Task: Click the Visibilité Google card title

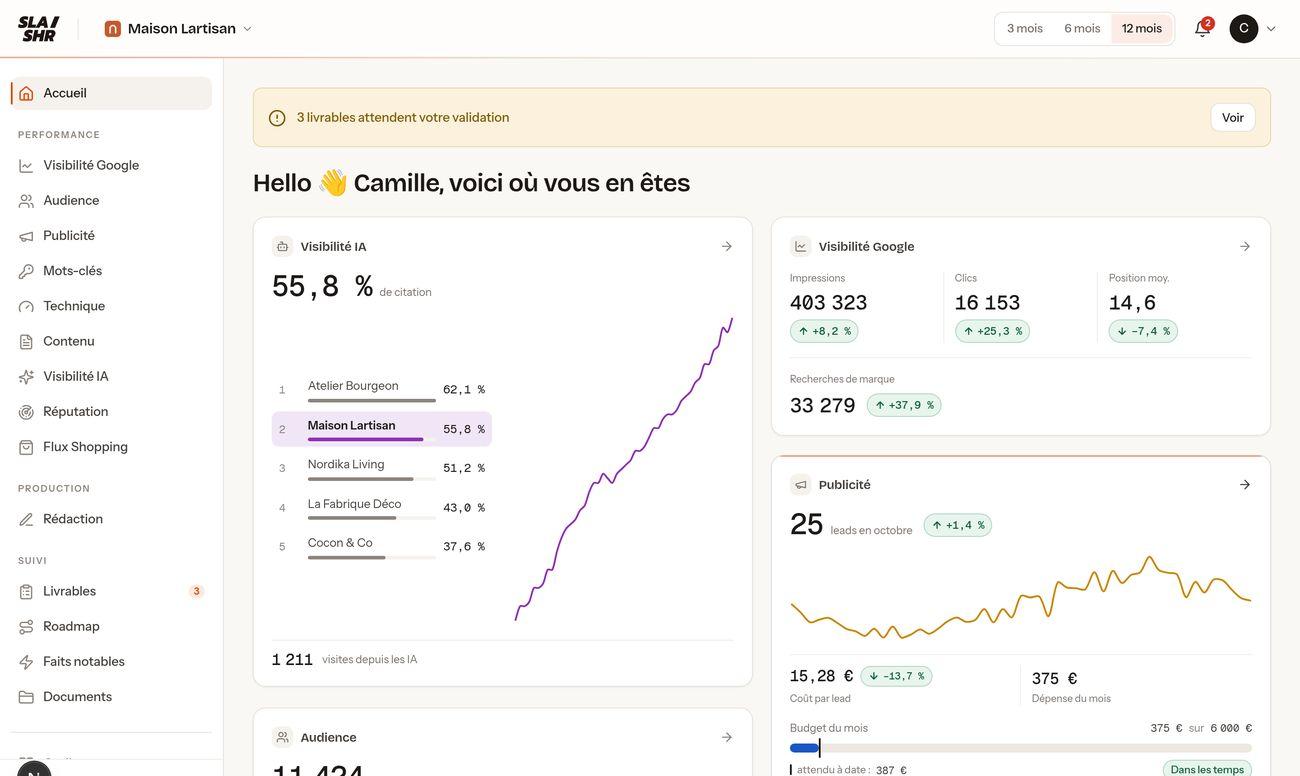Action: tap(866, 247)
